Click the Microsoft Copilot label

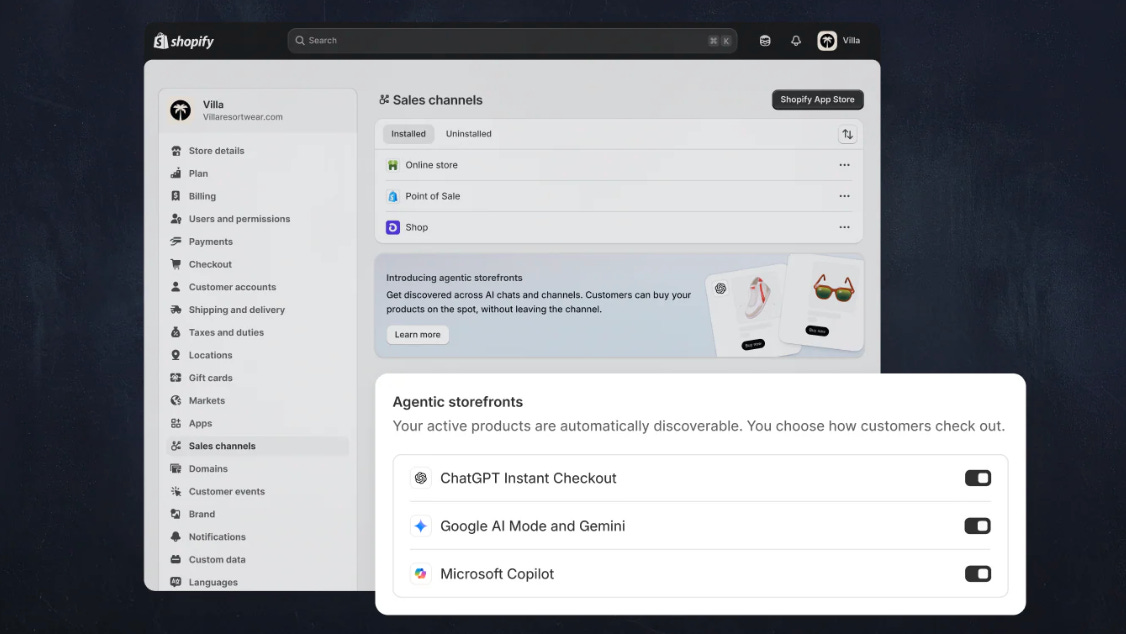tap(497, 574)
